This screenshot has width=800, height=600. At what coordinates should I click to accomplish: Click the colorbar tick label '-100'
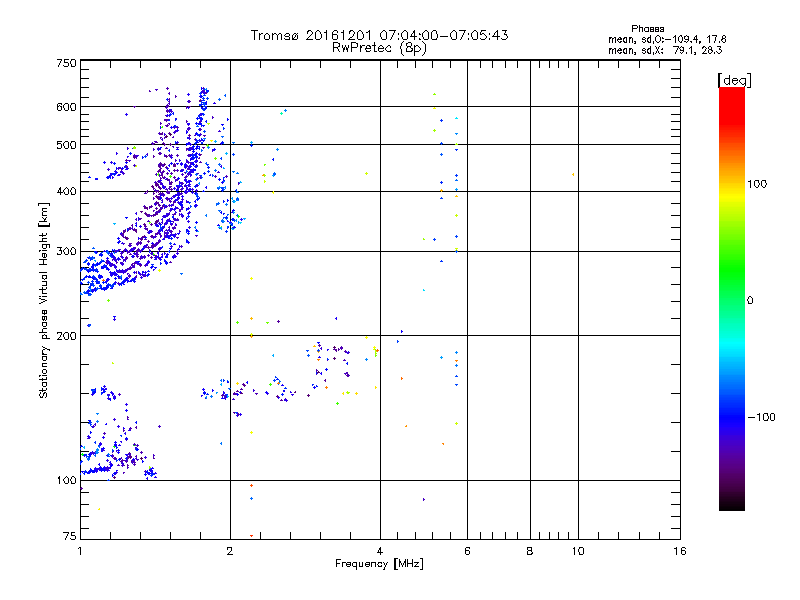[x=761, y=417]
